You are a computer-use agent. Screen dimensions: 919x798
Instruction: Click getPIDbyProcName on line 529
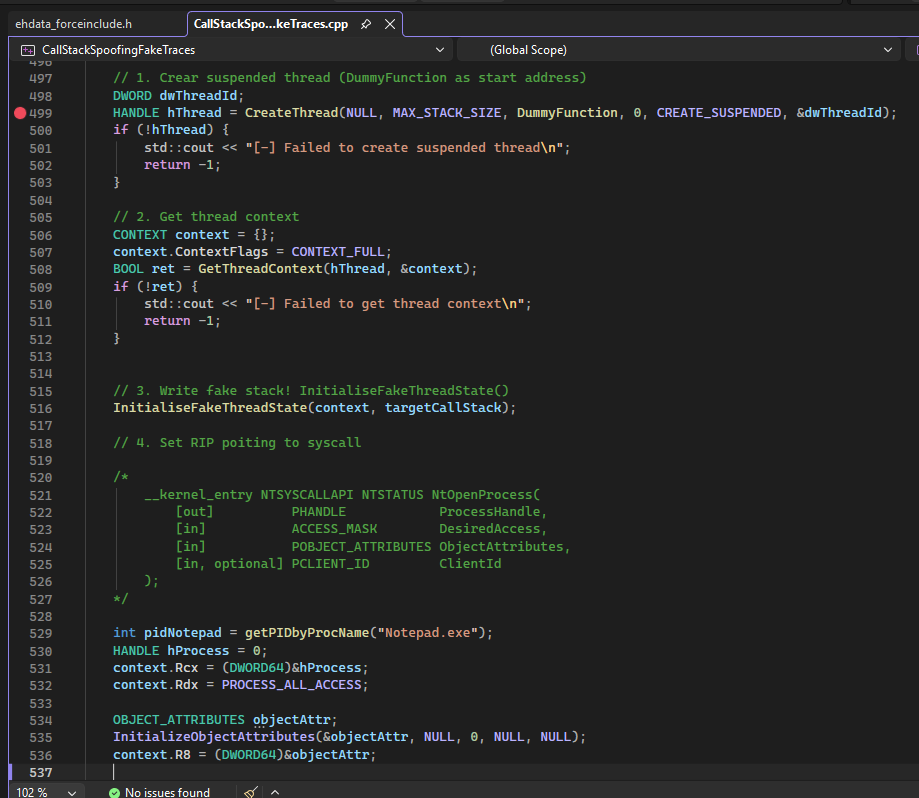pos(307,633)
